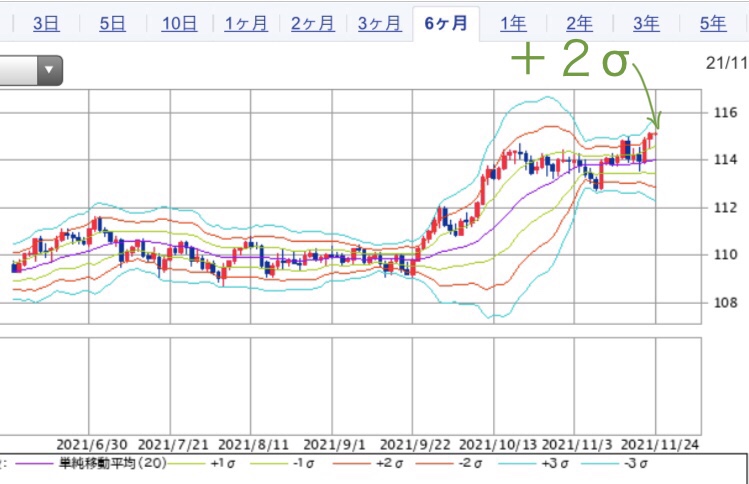Click the +3σ legend label

555,463
